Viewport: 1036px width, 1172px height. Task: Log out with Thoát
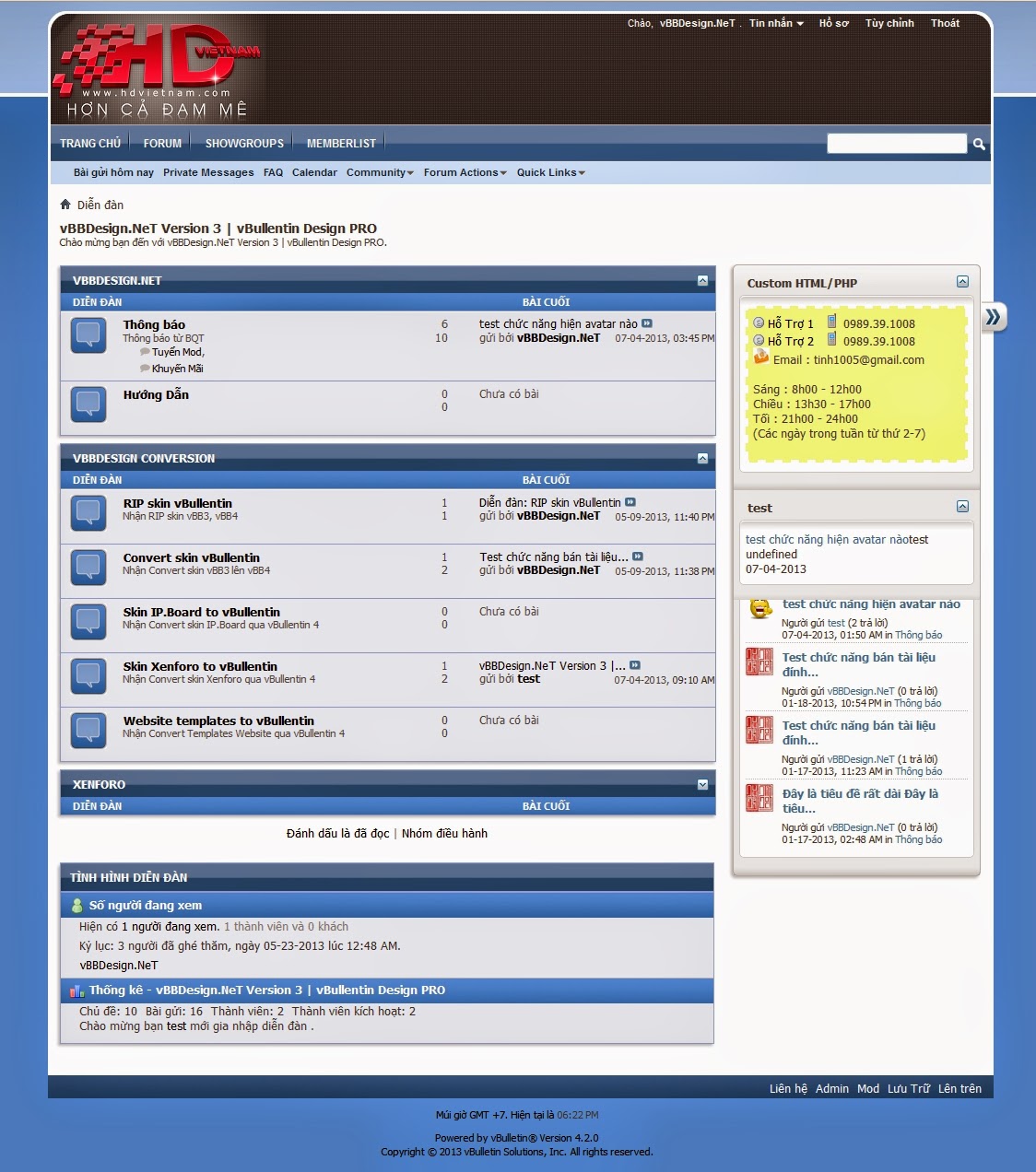(x=945, y=23)
